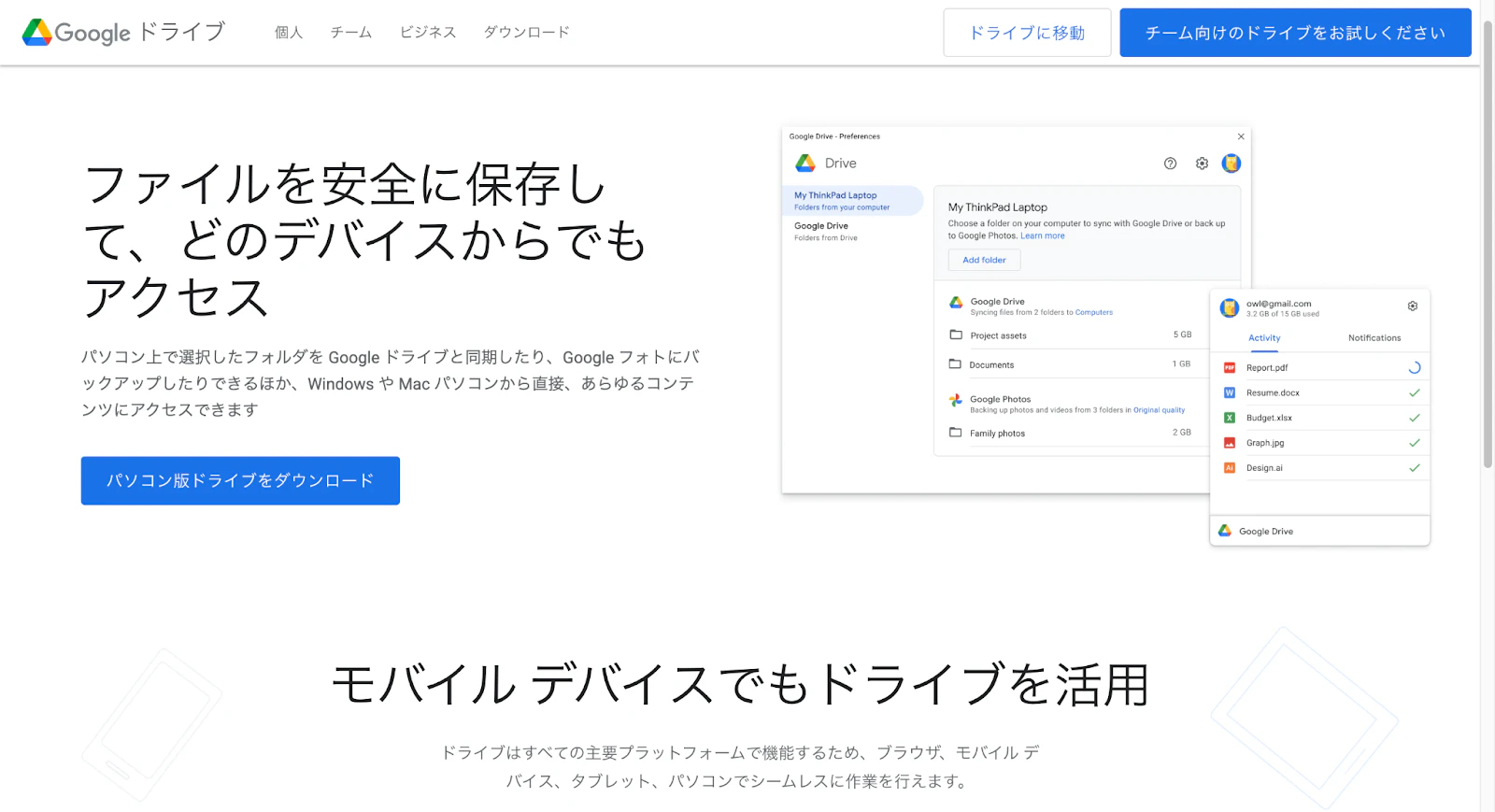Screen dimensions: 1495x812
Task: Click the モバイル デバイスでもドライブを活用 heading
Action: [x=740, y=685]
